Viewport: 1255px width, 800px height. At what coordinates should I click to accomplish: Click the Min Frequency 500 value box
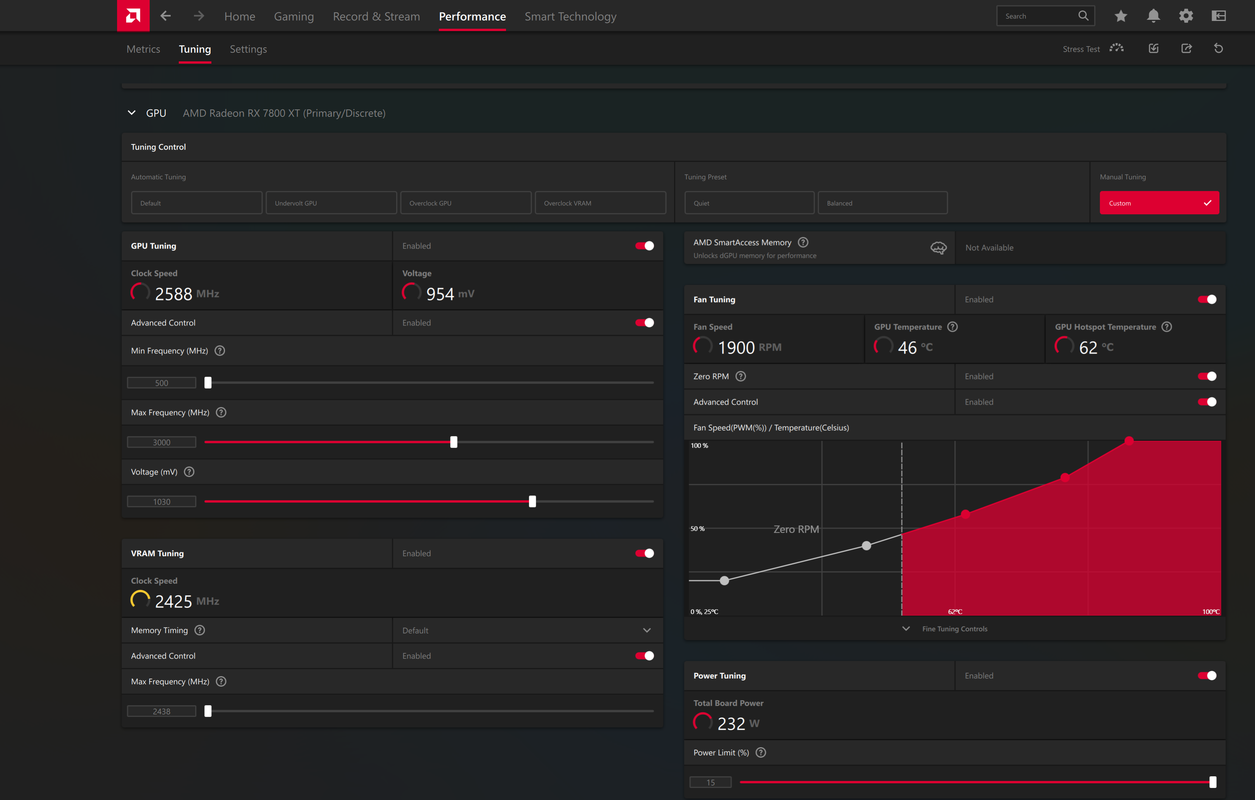point(161,383)
